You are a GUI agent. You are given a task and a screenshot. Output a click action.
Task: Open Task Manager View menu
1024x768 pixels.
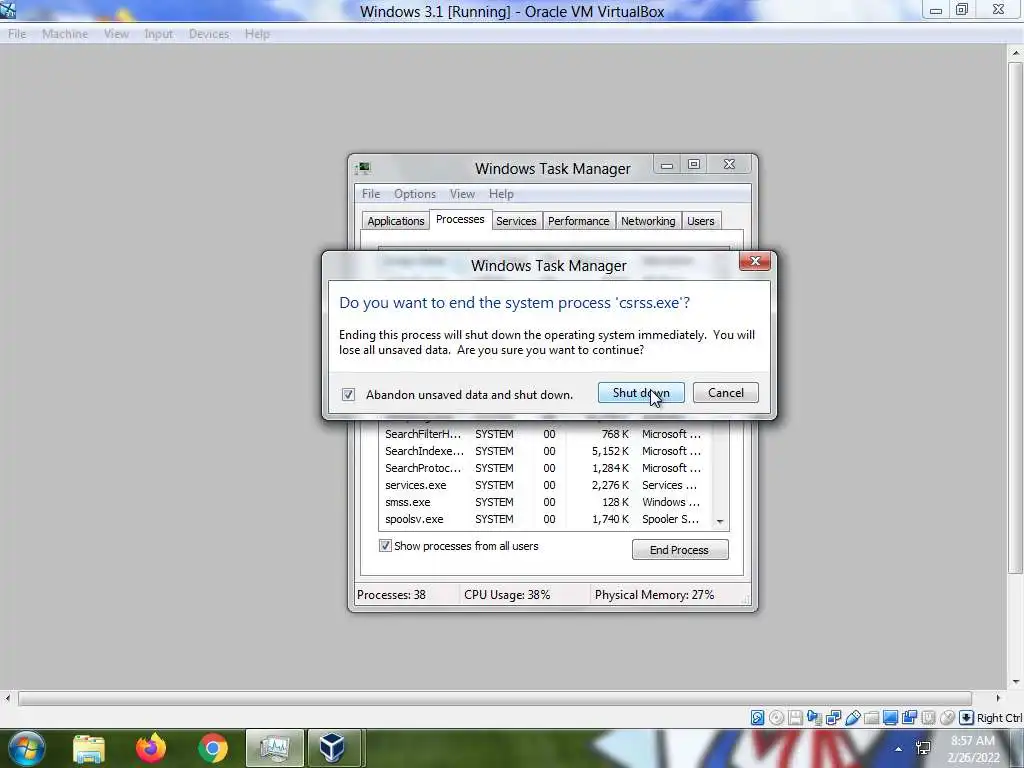pos(462,194)
